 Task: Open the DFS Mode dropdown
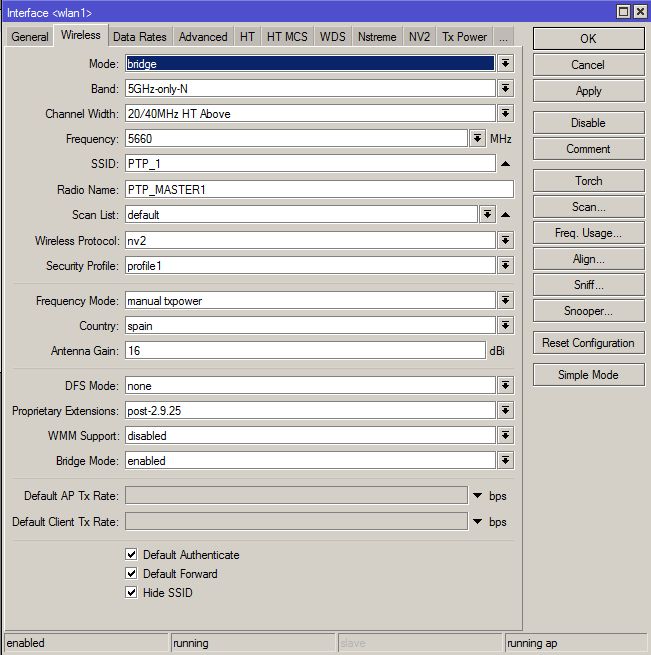pos(505,385)
